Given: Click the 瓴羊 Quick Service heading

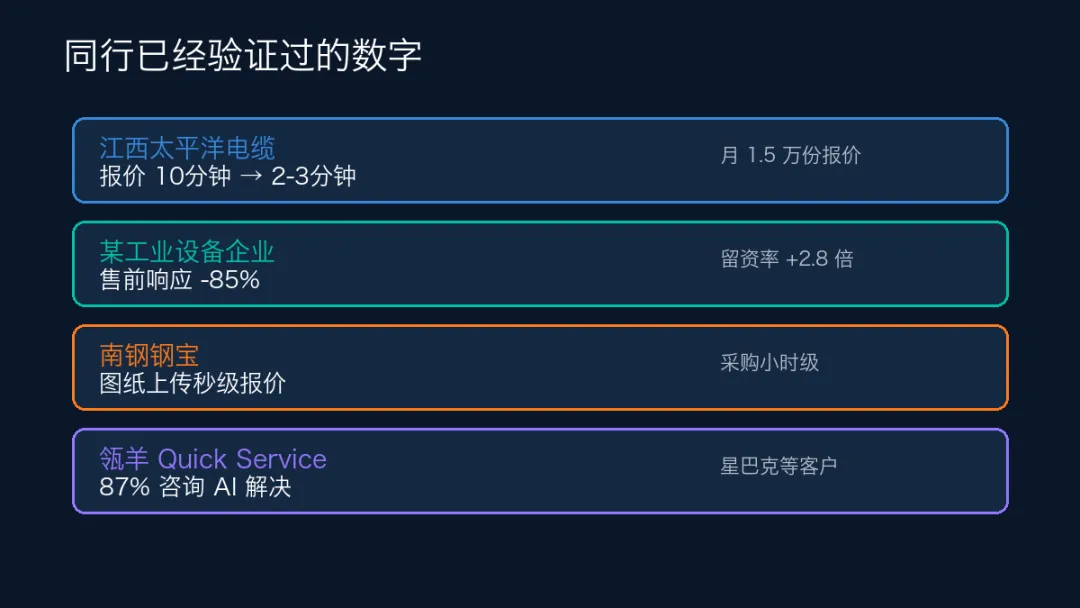Looking at the screenshot, I should pos(213,459).
